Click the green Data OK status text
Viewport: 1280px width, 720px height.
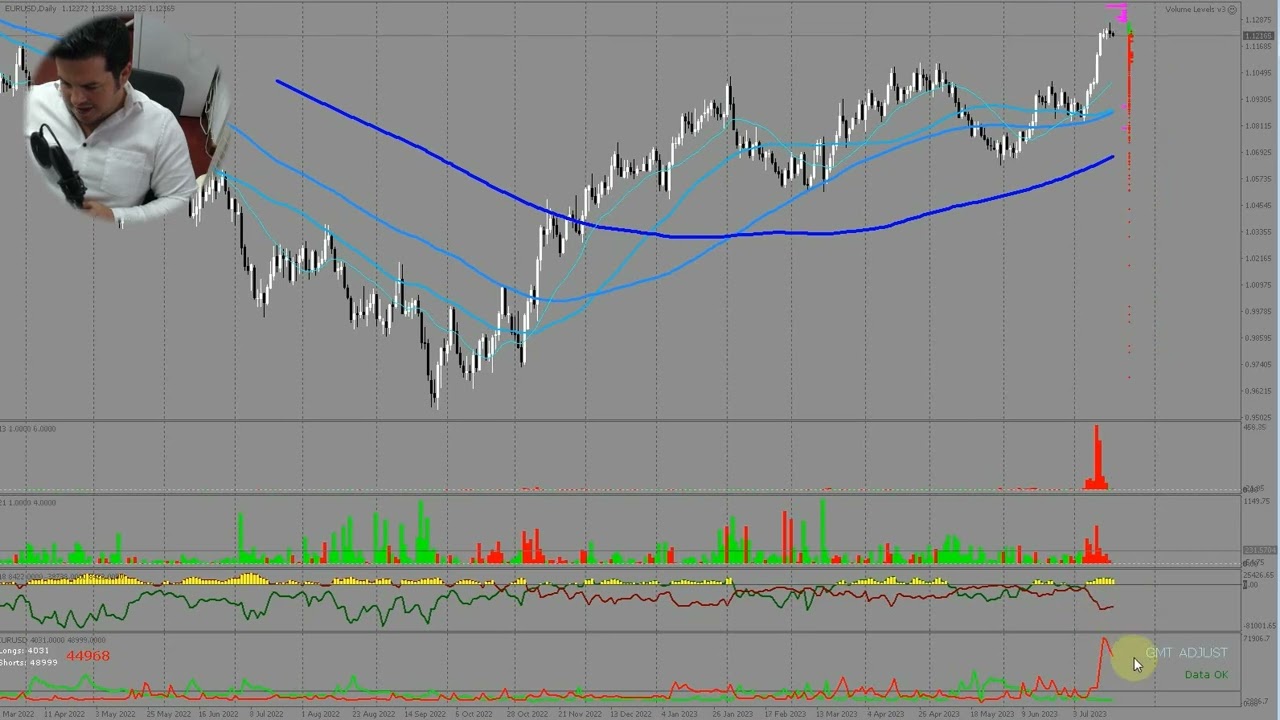(x=1206, y=675)
